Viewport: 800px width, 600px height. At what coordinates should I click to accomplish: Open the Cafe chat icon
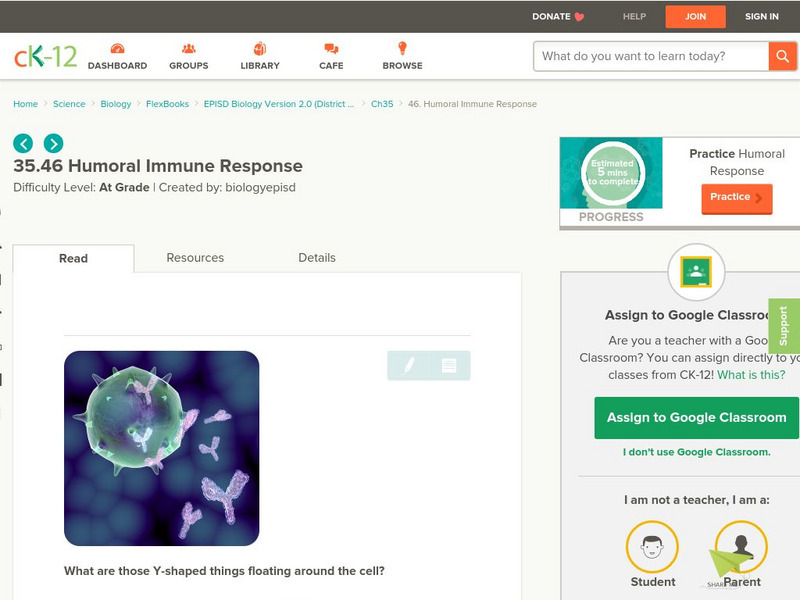(x=331, y=49)
